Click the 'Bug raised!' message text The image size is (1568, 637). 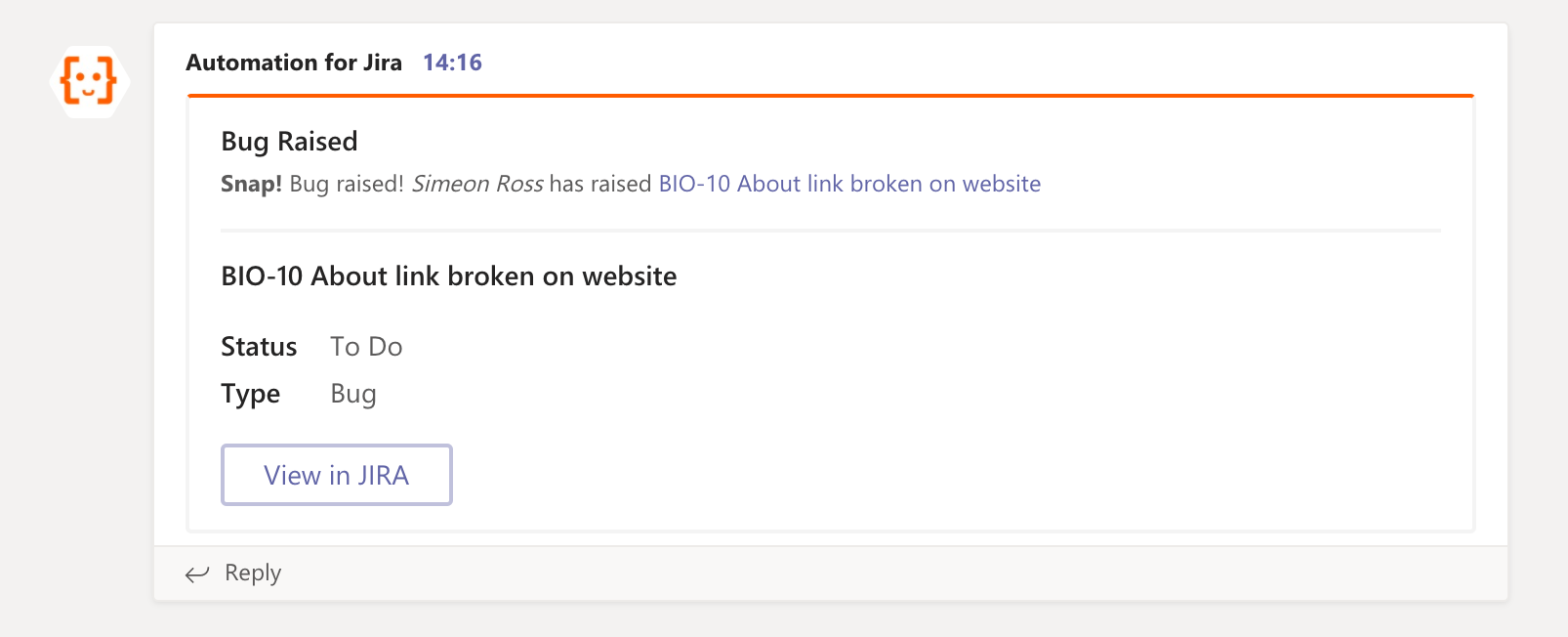pos(347,184)
